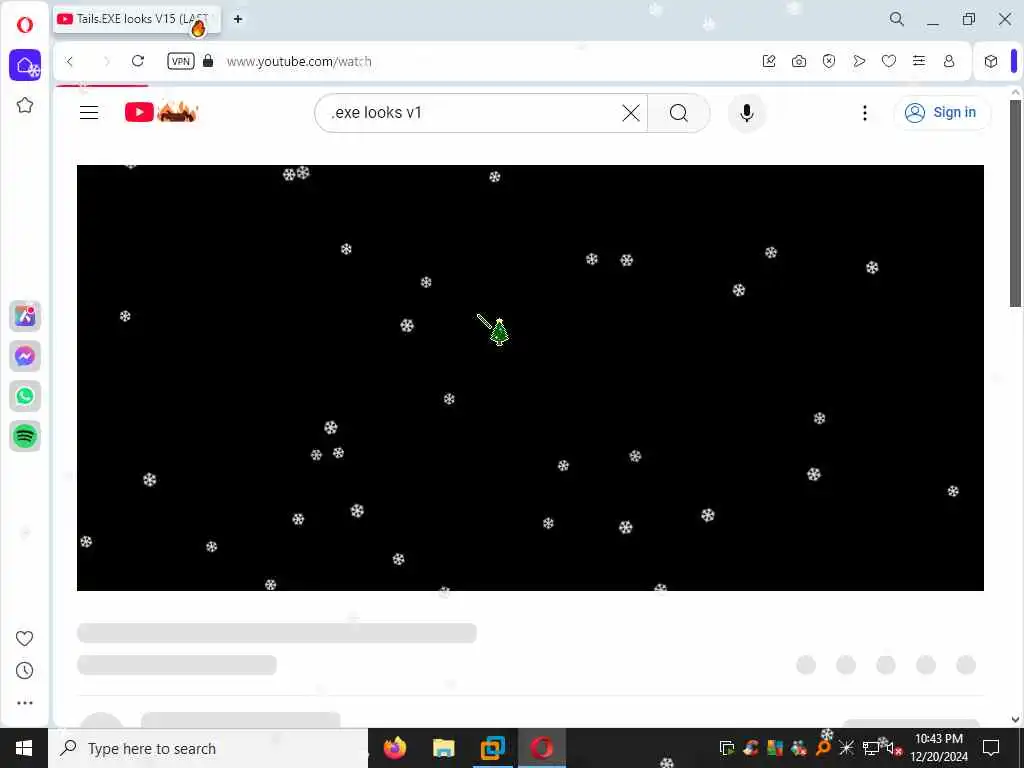This screenshot has height=768, width=1024.
Task: Open Pinboards heart icon in the sidebar
Action: pos(24,638)
